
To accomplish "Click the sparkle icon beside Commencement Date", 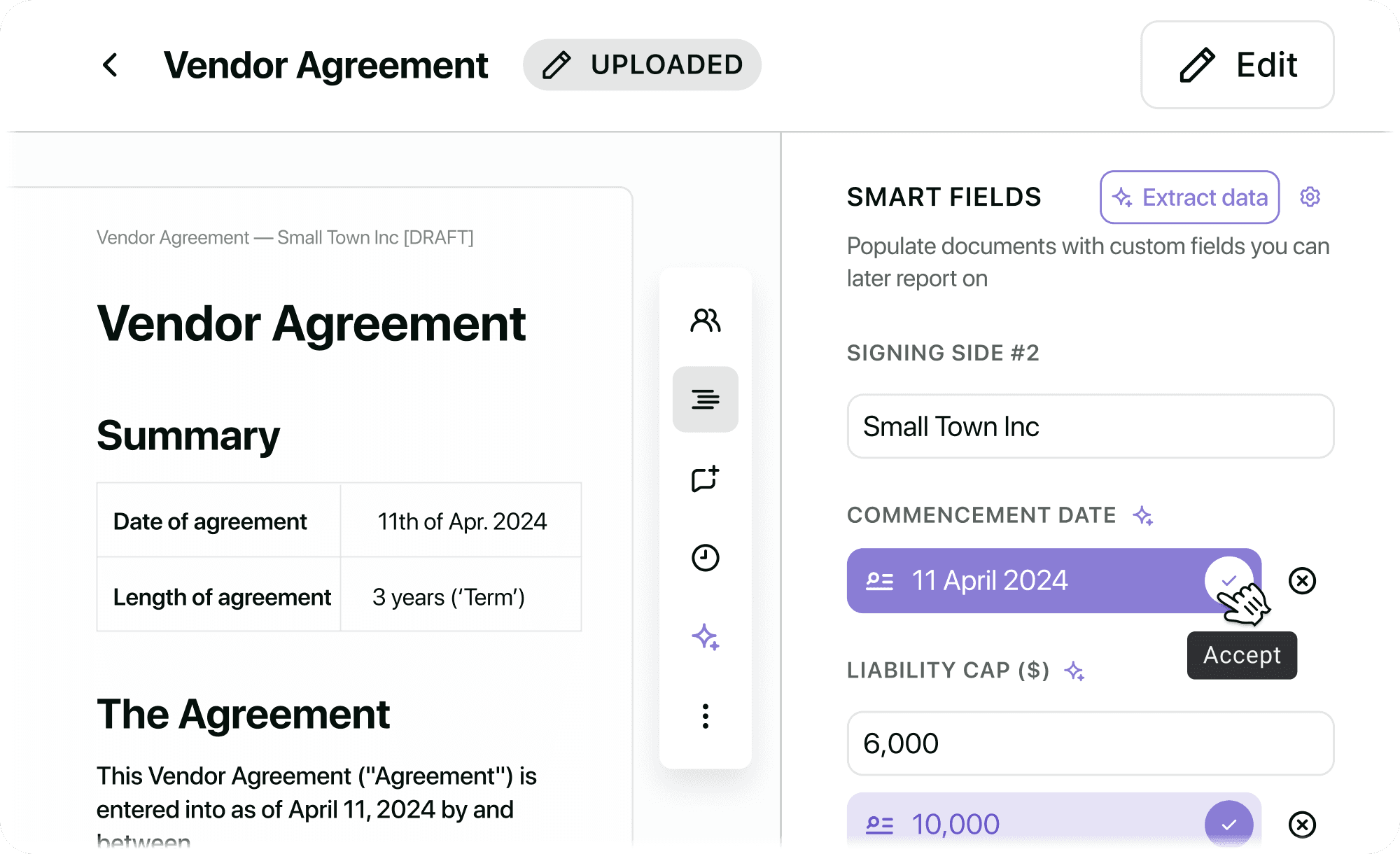I will point(1143,516).
